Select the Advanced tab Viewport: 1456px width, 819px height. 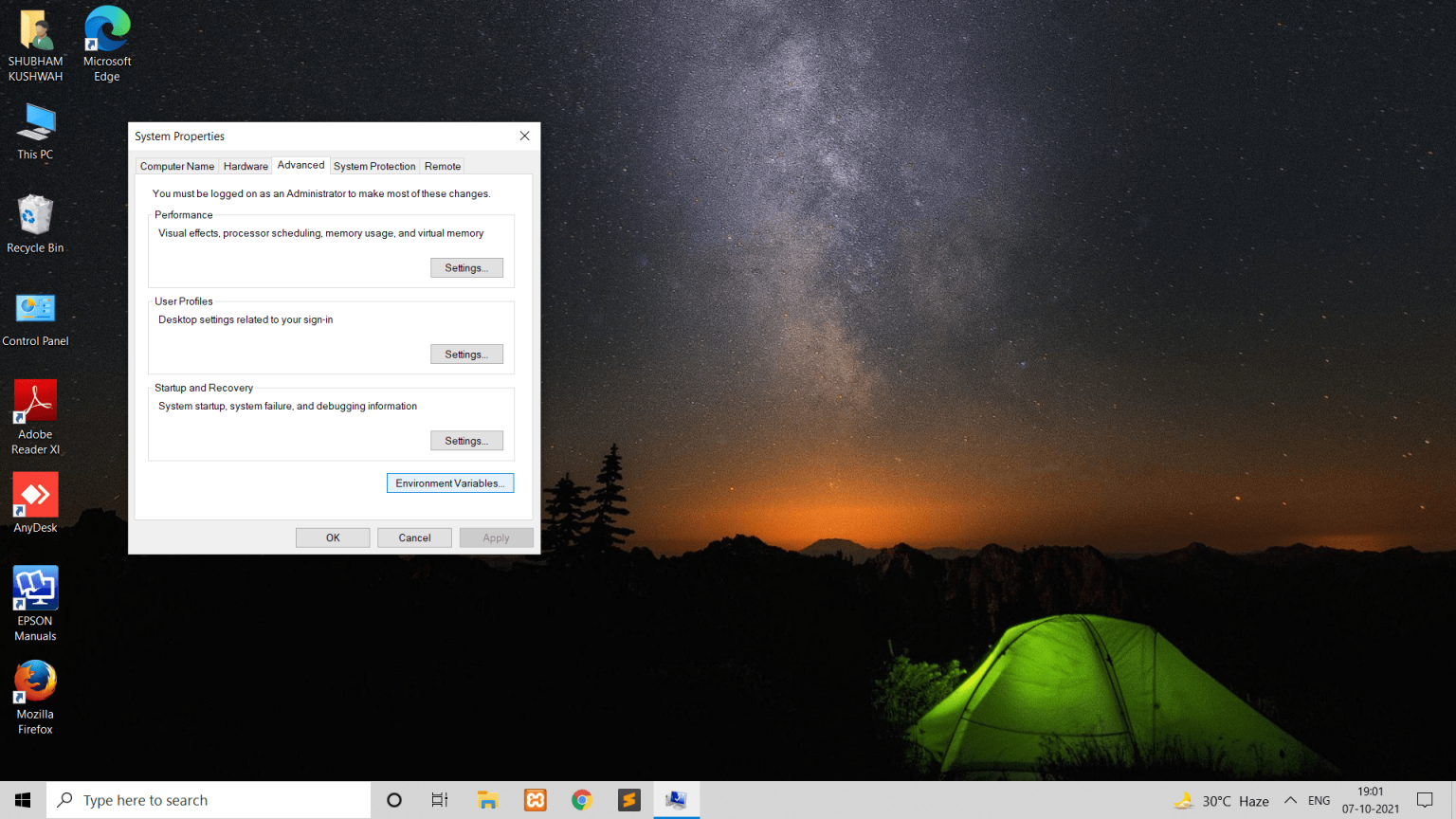point(300,165)
